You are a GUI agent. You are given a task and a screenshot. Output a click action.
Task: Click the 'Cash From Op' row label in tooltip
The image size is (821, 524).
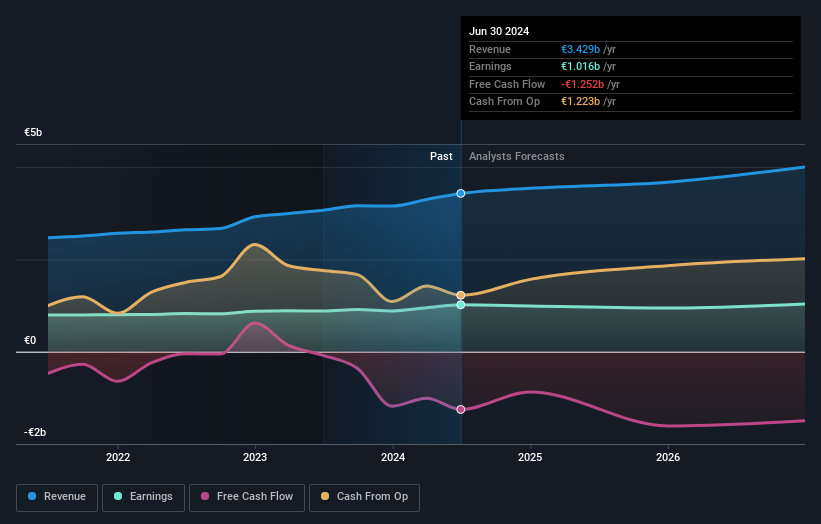coord(504,102)
